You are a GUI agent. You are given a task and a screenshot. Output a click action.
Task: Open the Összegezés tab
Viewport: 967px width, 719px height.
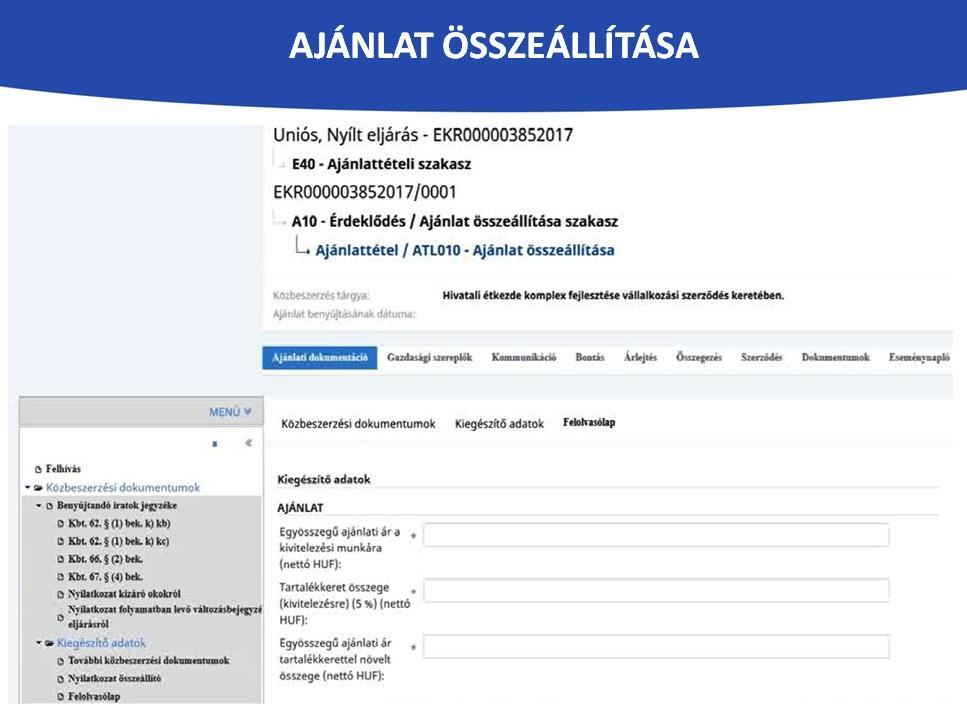(699, 358)
